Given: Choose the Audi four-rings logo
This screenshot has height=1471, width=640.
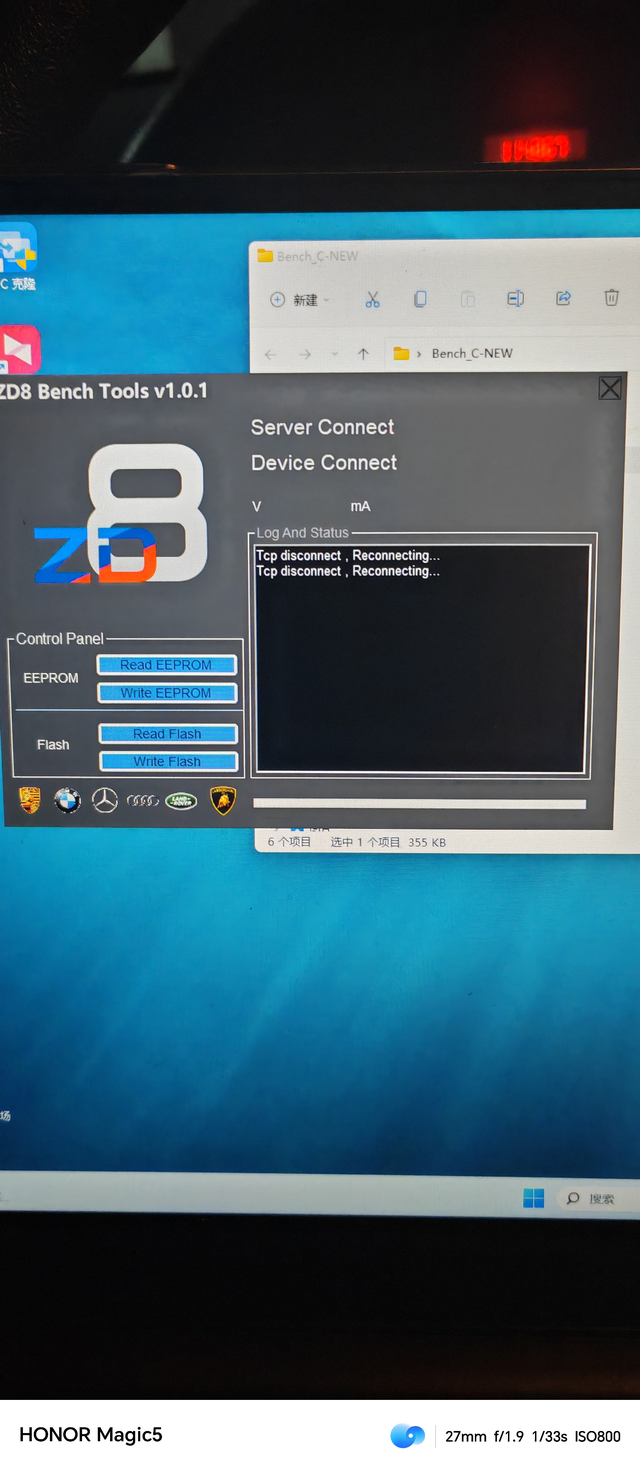Looking at the screenshot, I should click(x=143, y=801).
